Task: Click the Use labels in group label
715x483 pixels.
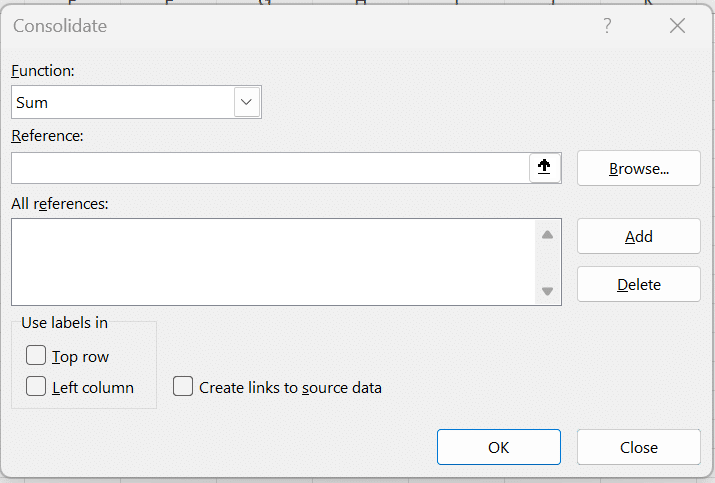Action: tap(64, 322)
